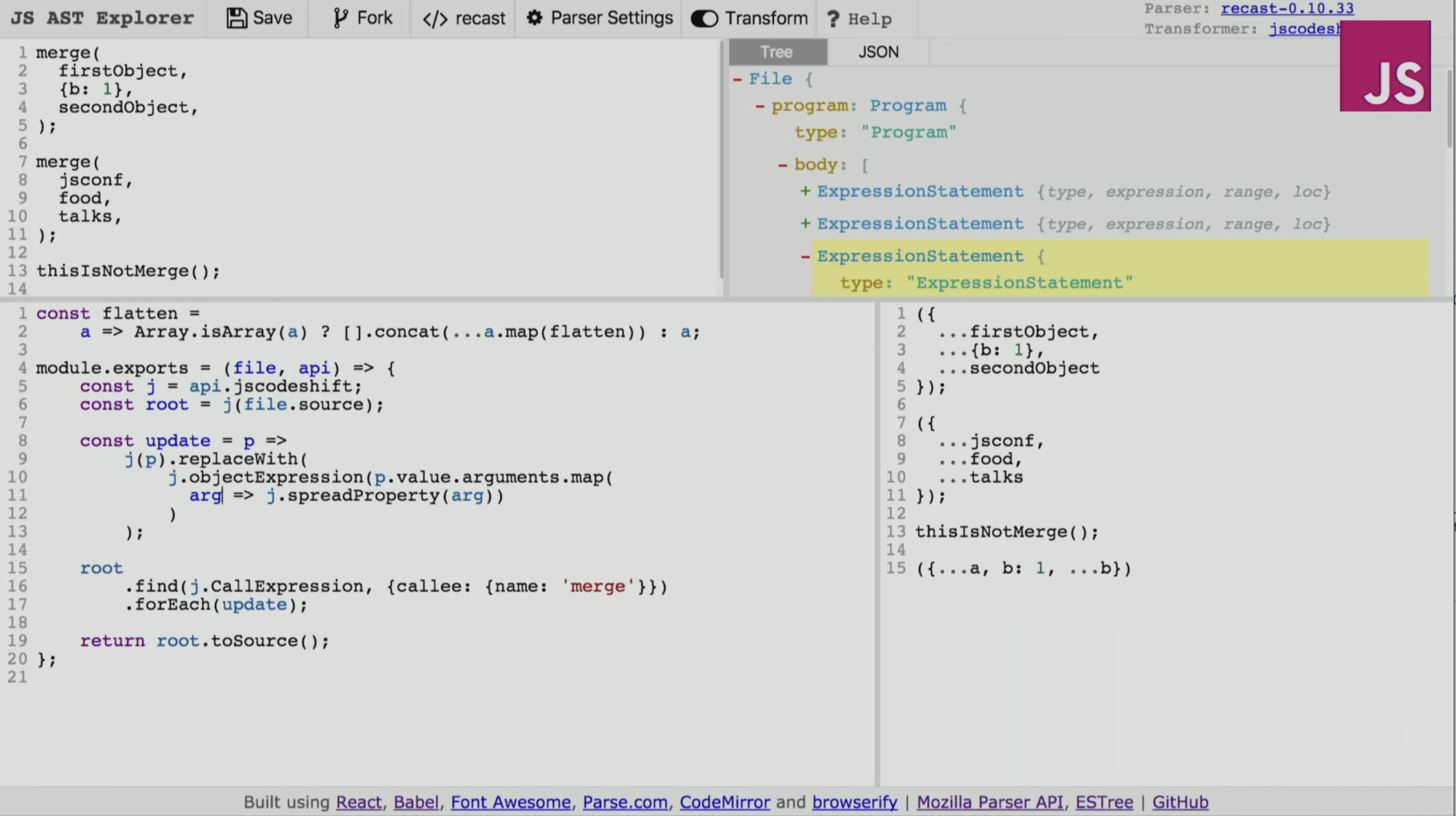This screenshot has height=816, width=1456.
Task: Collapse the body array node
Action: [782, 164]
